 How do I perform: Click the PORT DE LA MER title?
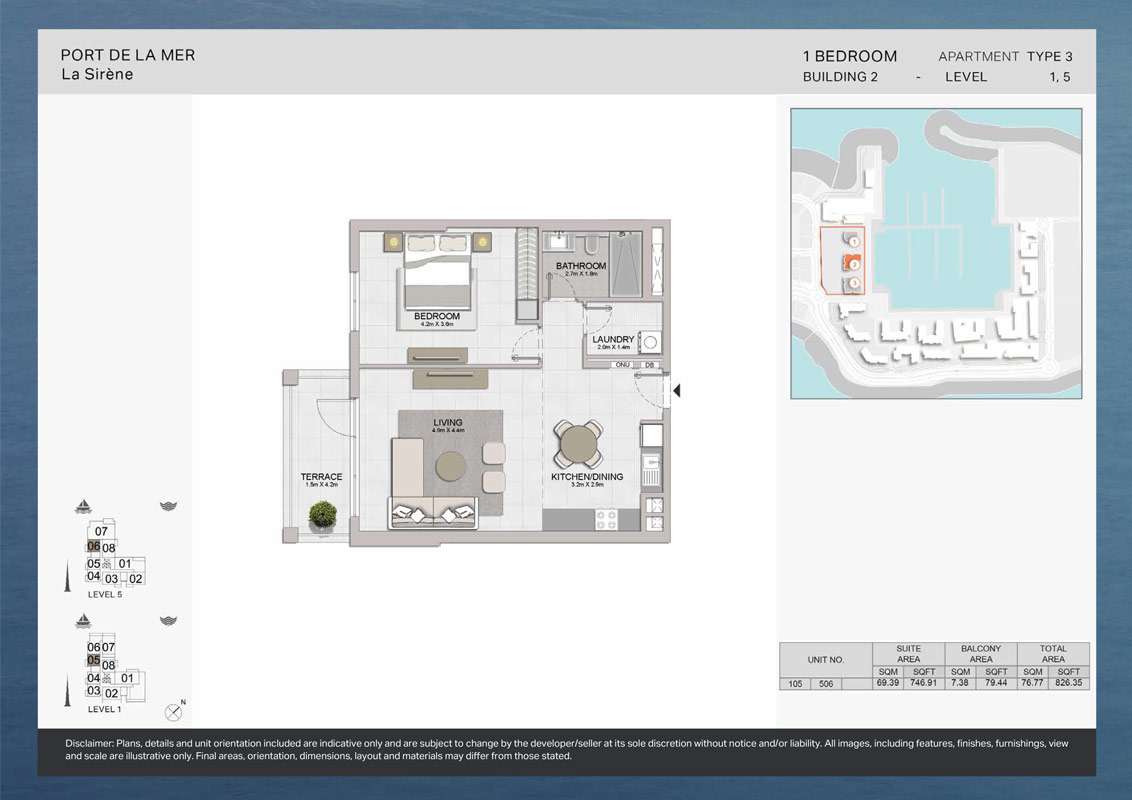point(128,56)
